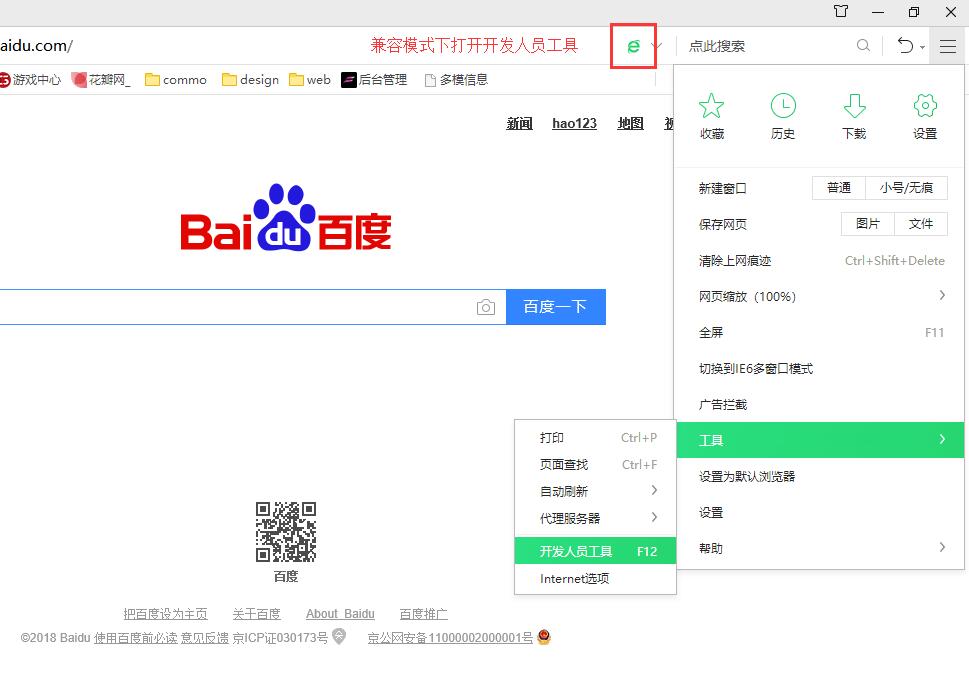Click 地图 link

630,124
